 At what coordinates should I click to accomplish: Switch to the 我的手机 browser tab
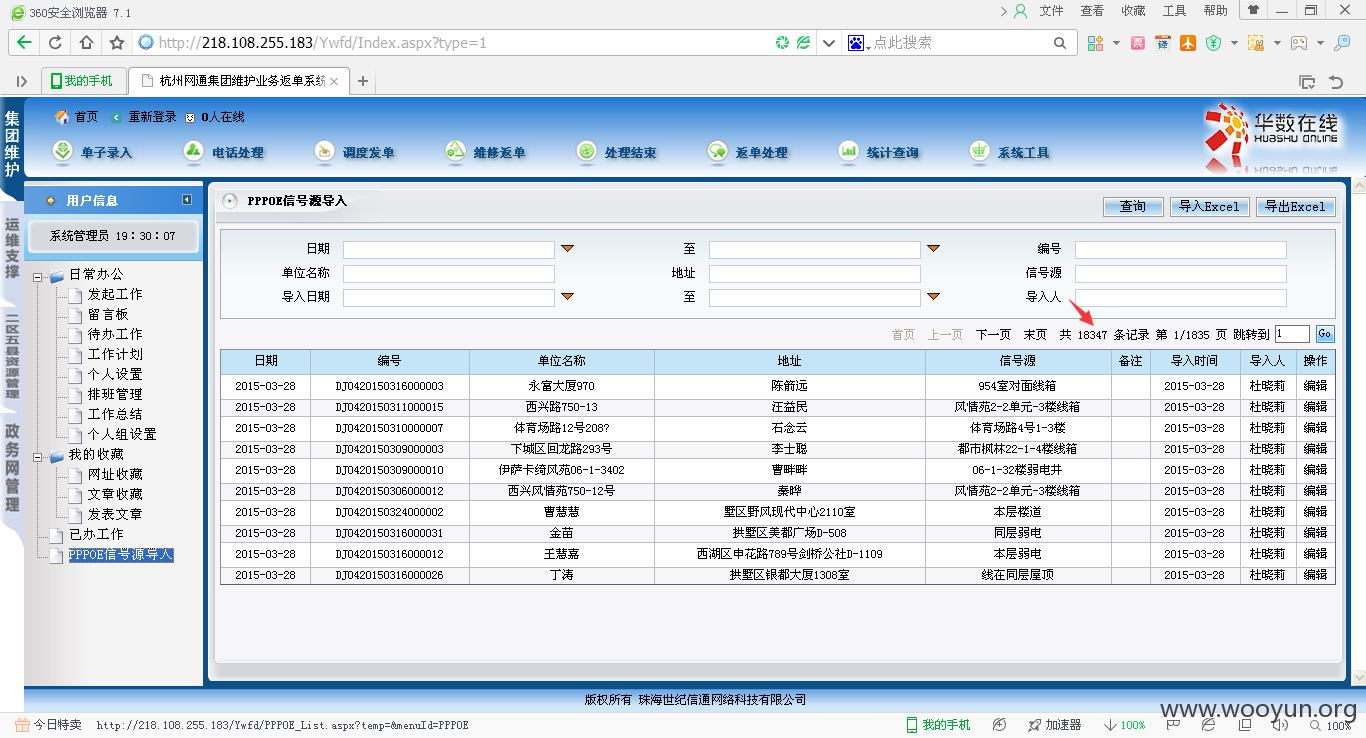tap(84, 81)
